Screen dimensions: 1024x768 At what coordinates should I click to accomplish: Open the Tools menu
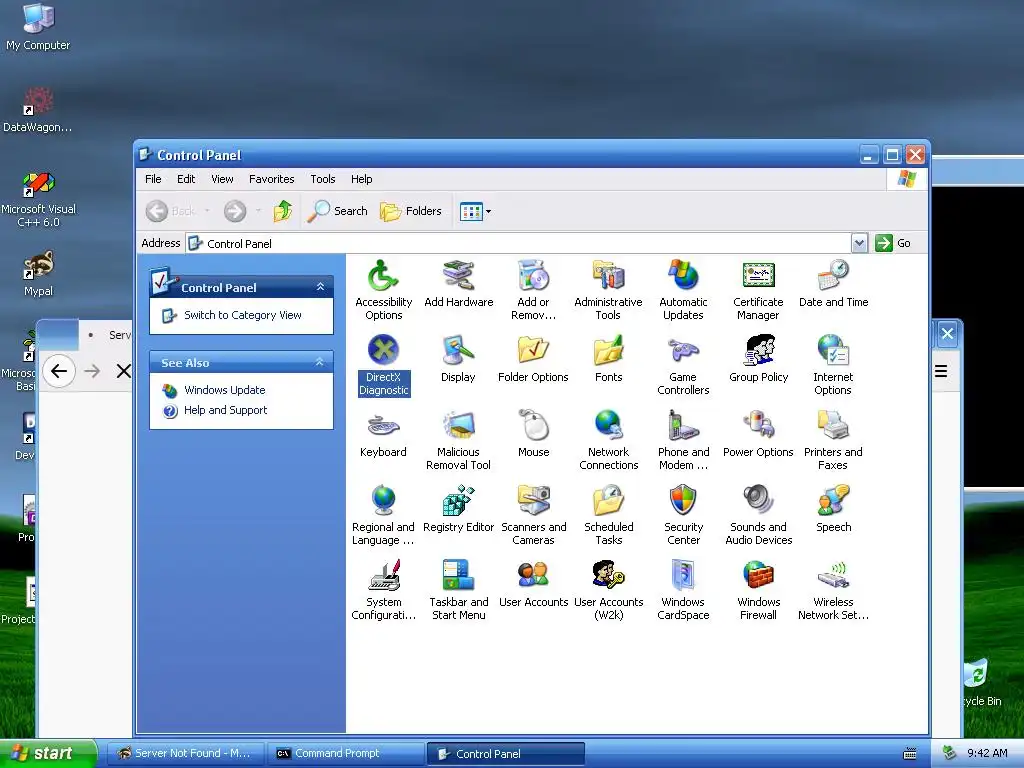(x=323, y=179)
